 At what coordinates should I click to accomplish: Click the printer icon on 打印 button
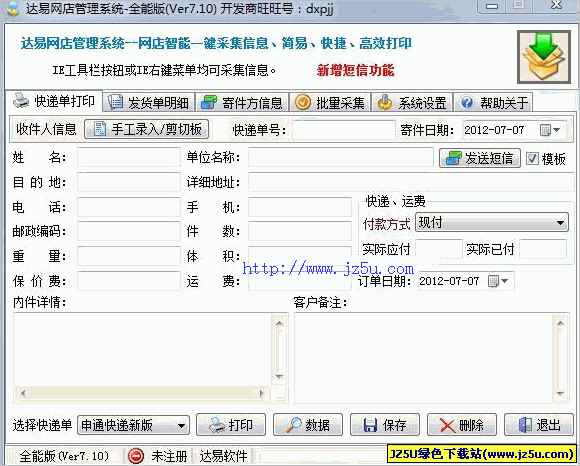(x=217, y=425)
